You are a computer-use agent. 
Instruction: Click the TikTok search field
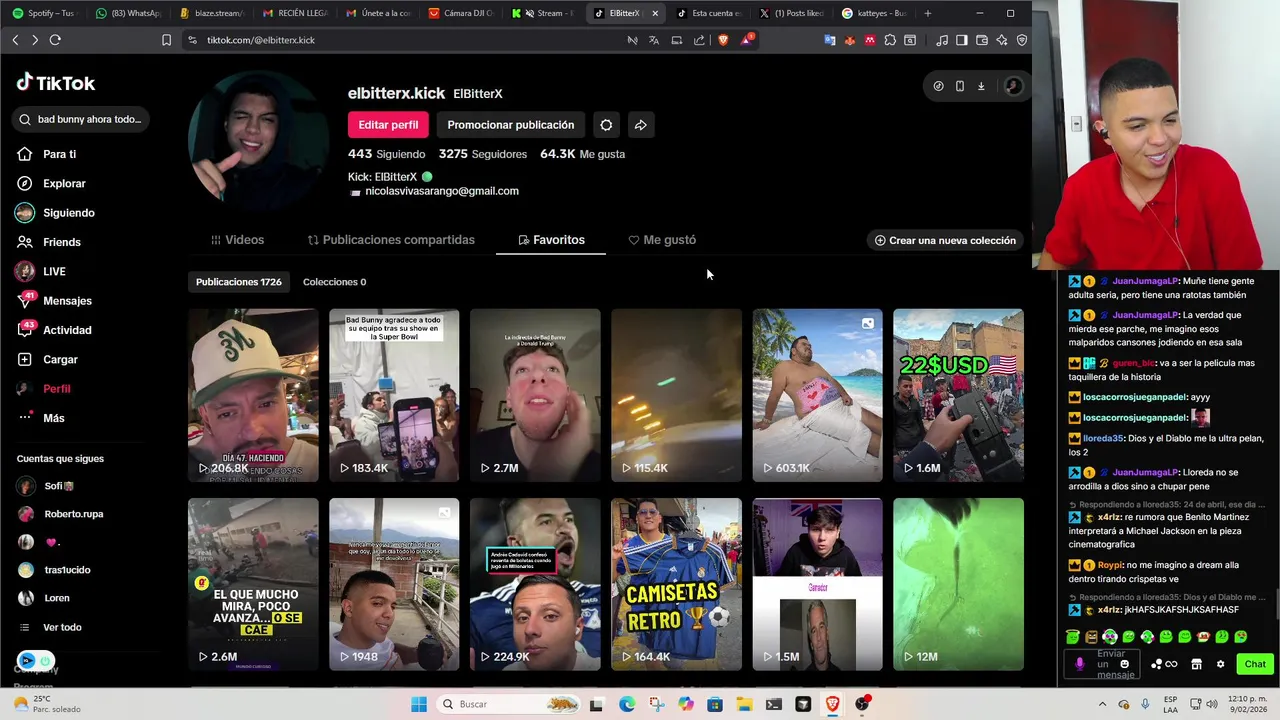coord(82,119)
